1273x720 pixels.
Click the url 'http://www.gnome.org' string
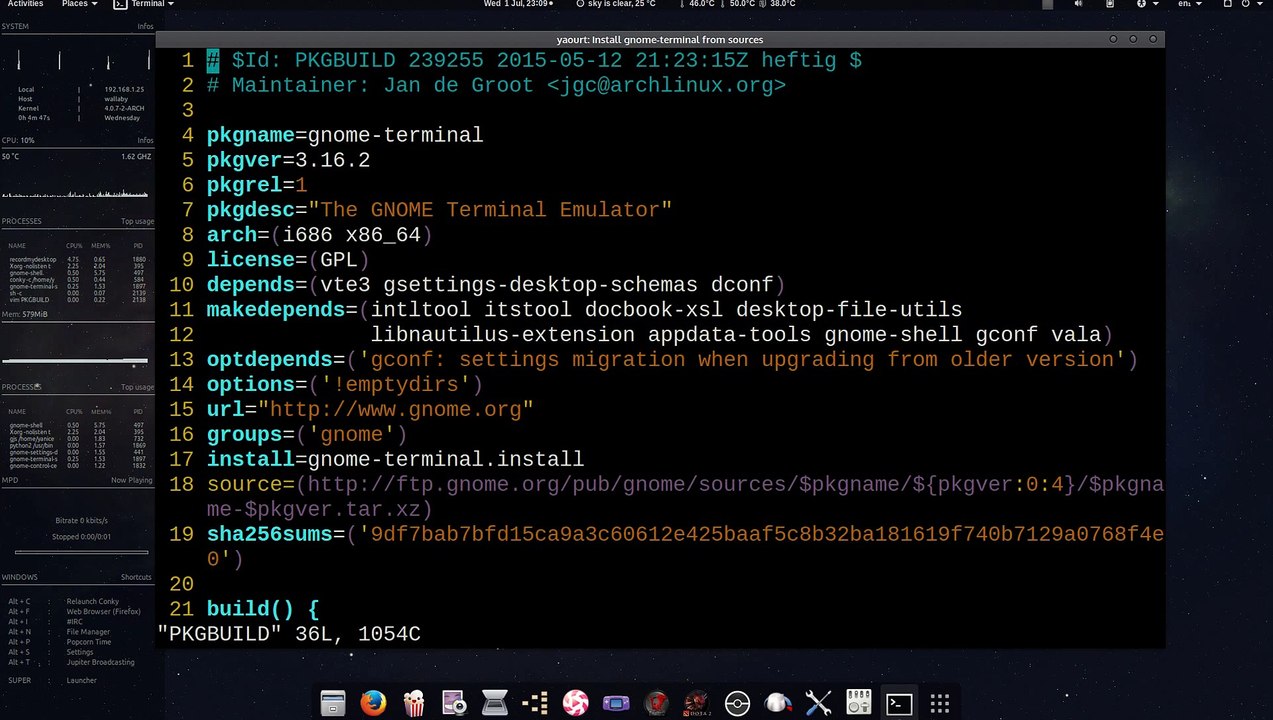click(x=396, y=410)
